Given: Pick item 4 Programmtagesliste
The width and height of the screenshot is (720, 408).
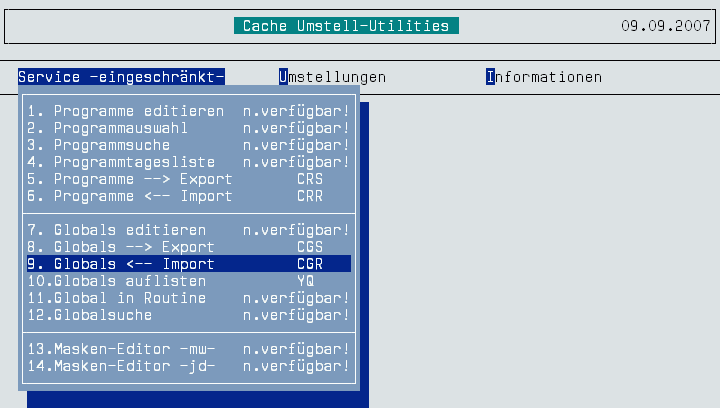Looking at the screenshot, I should tap(189, 162).
